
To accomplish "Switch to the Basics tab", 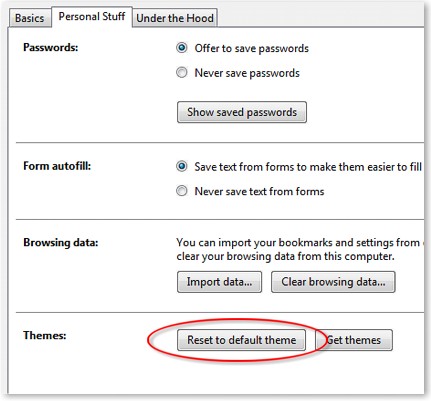I will click(x=30, y=18).
